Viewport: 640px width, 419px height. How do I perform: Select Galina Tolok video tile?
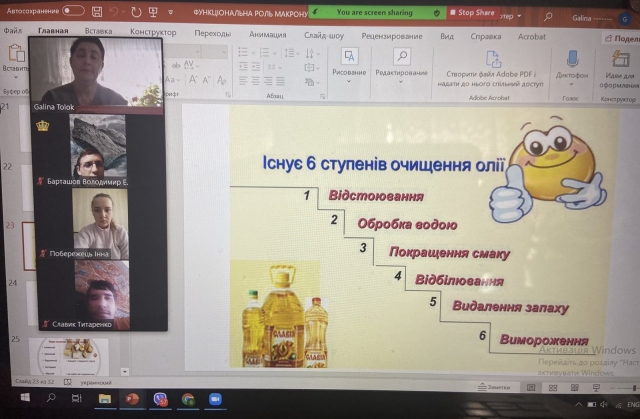click(x=95, y=68)
